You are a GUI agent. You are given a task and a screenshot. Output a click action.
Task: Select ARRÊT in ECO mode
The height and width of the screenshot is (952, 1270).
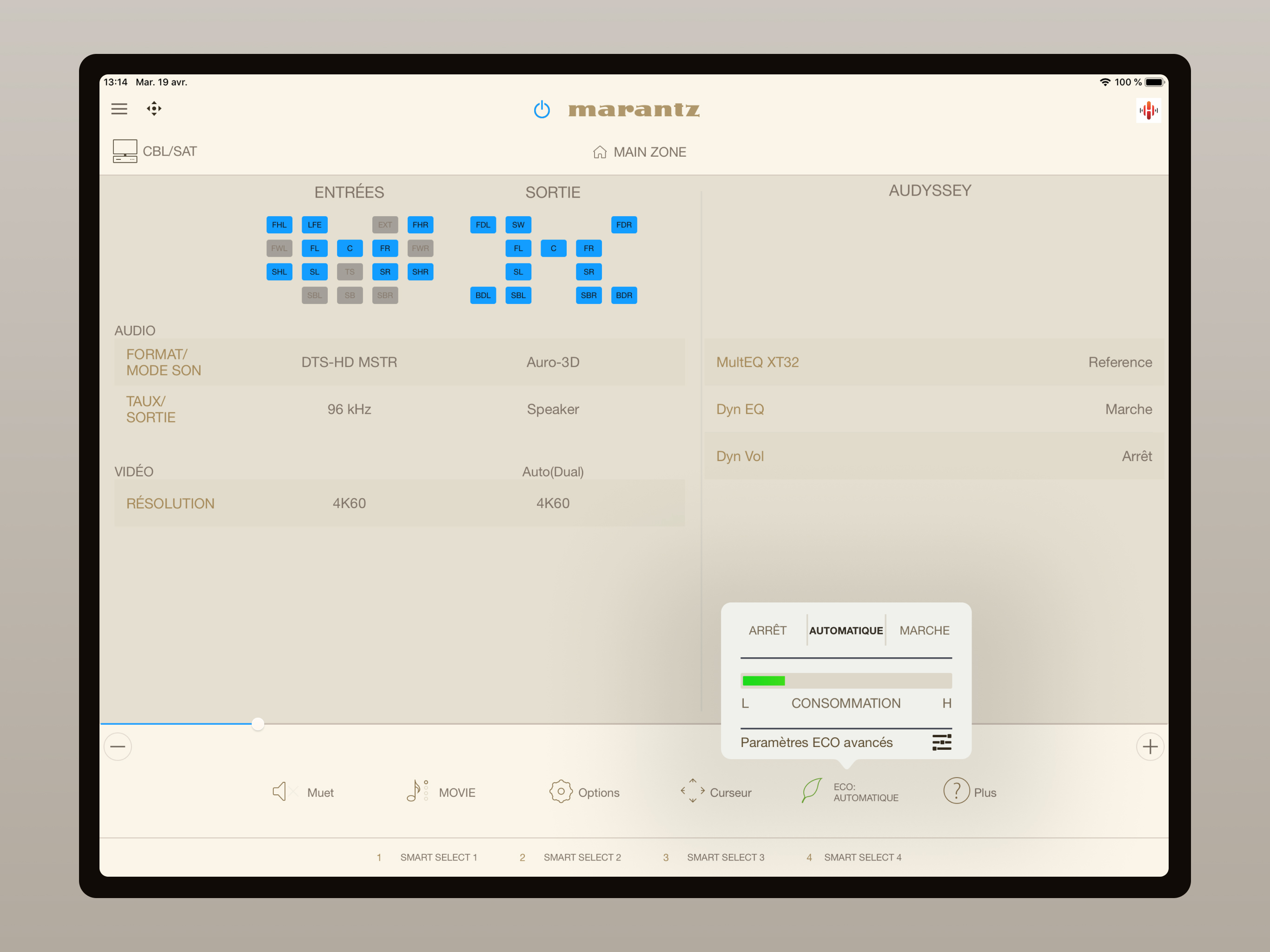767,630
